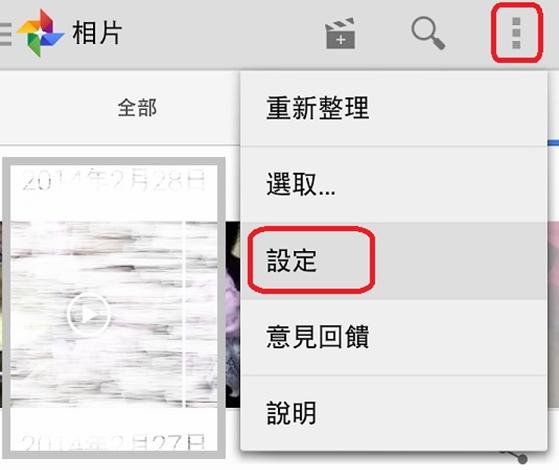The height and width of the screenshot is (470, 559).
Task: Click the 2014年2月27日 date header at bottom
Action: click(x=114, y=443)
